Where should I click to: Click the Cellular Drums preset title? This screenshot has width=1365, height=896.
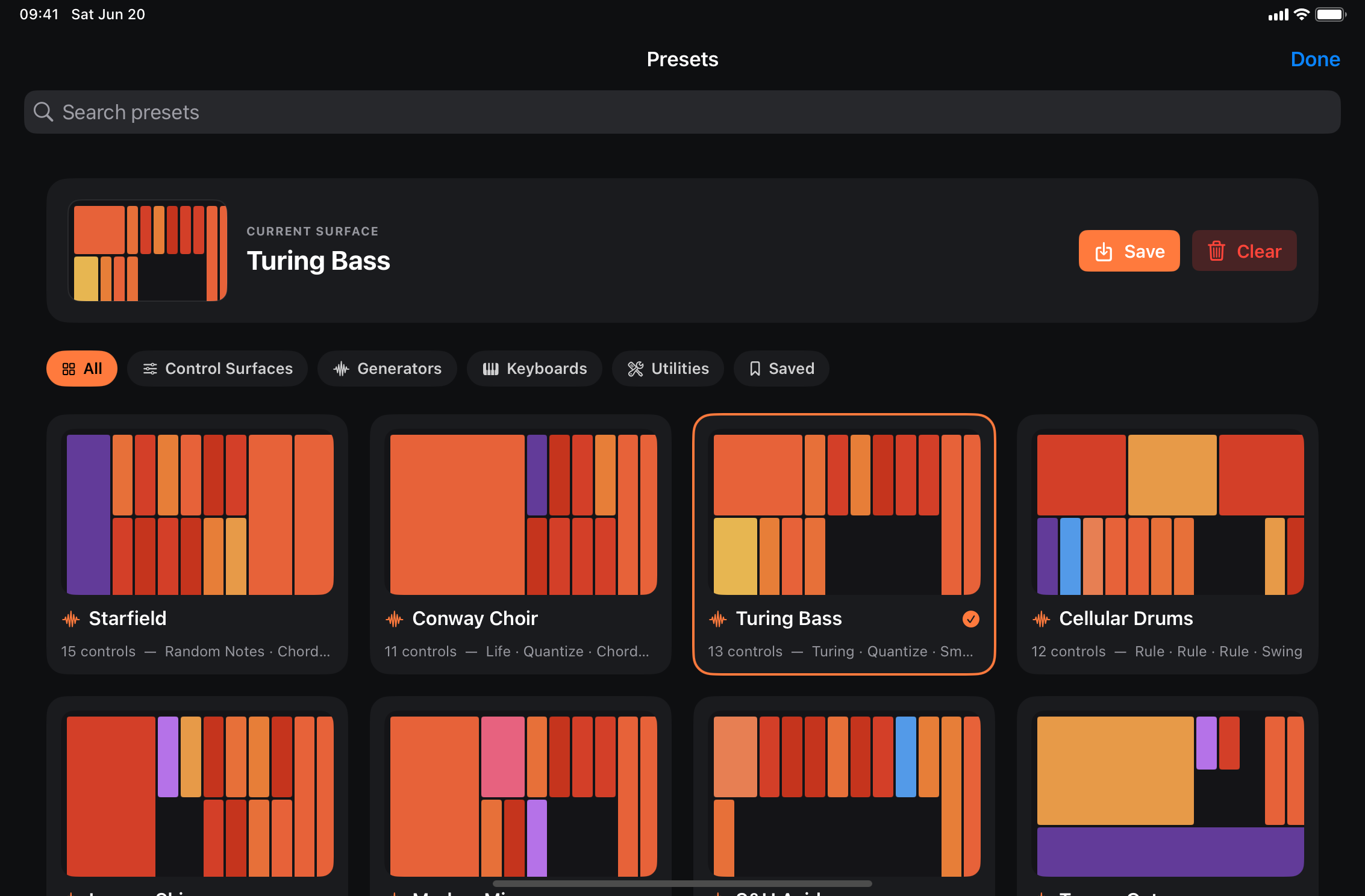1126,618
